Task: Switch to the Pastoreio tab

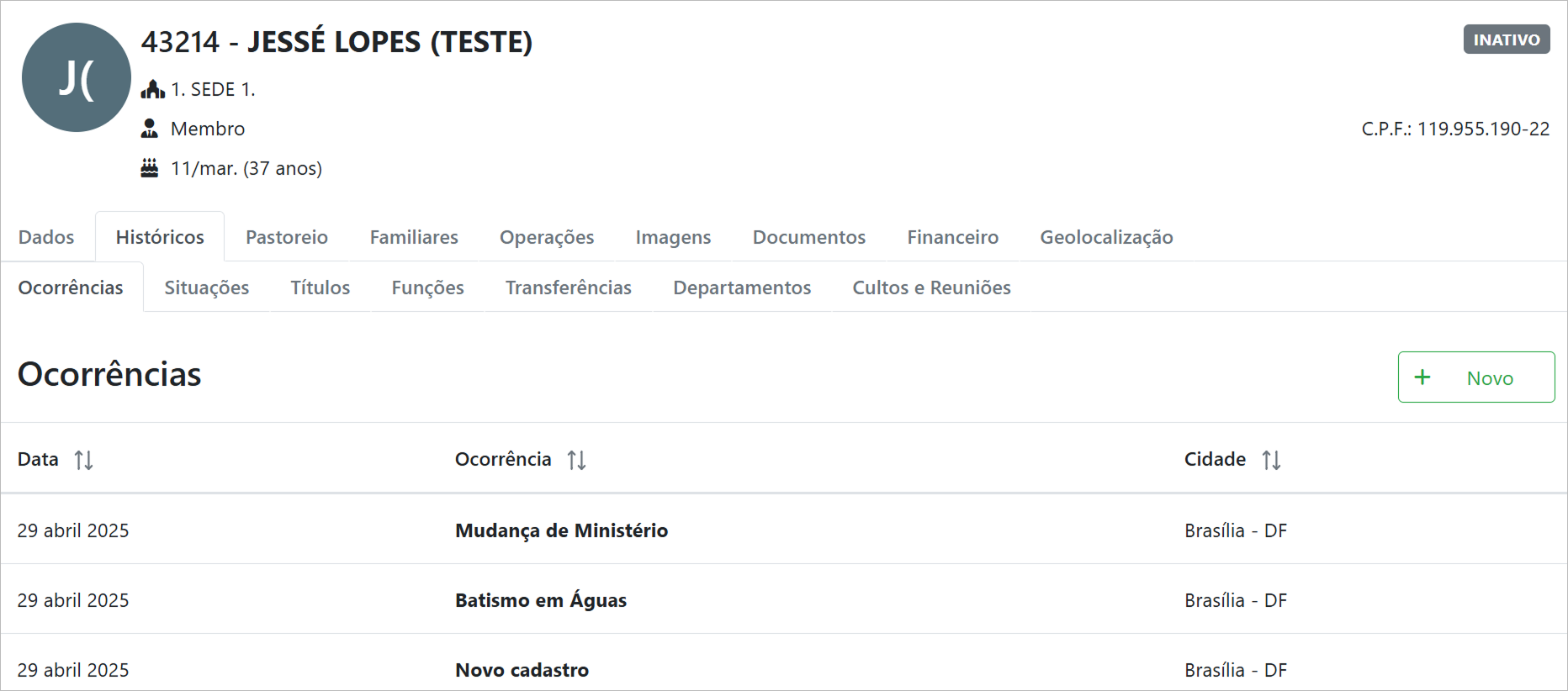Action: tap(287, 237)
